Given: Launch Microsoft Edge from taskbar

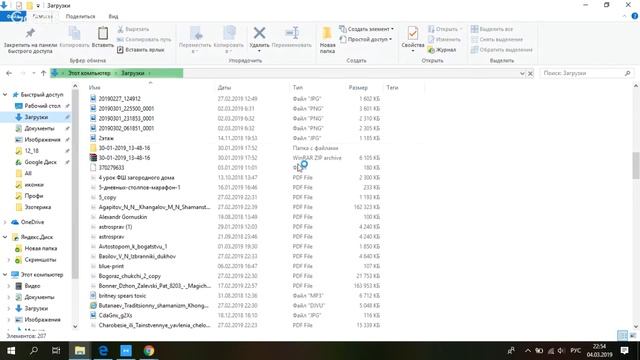Looking at the screenshot, I should tap(103, 351).
